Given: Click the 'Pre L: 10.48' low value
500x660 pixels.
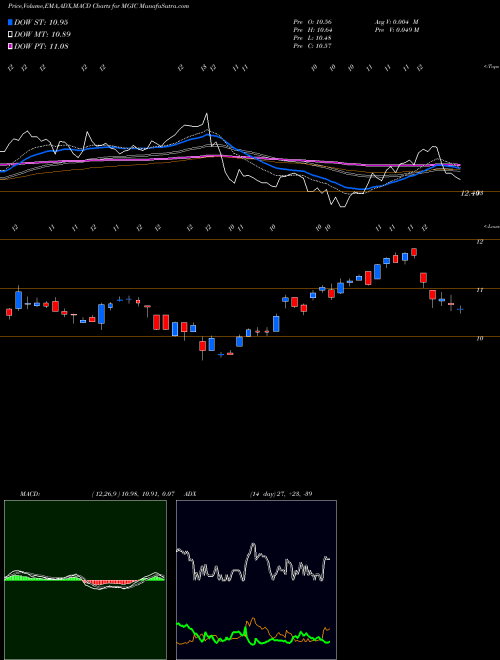Looking at the screenshot, I should click(313, 38).
